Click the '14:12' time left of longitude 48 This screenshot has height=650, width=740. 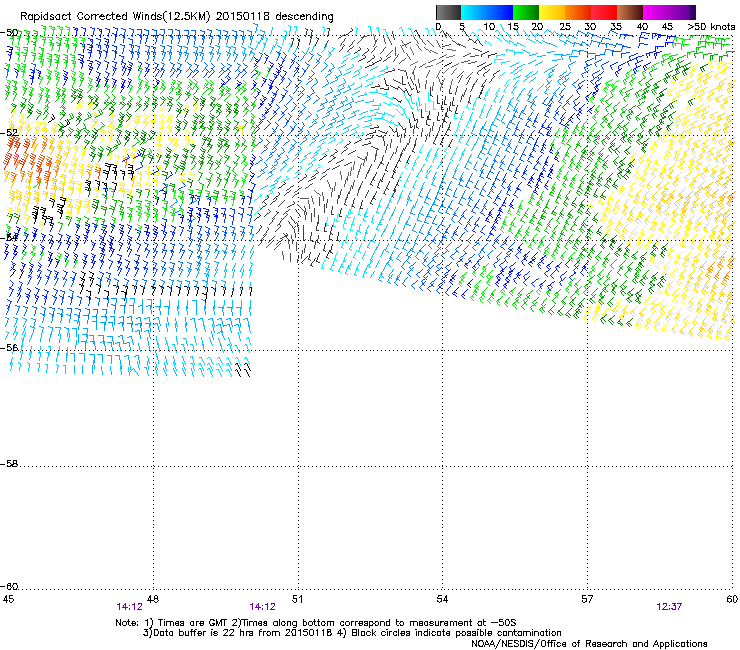point(129,607)
